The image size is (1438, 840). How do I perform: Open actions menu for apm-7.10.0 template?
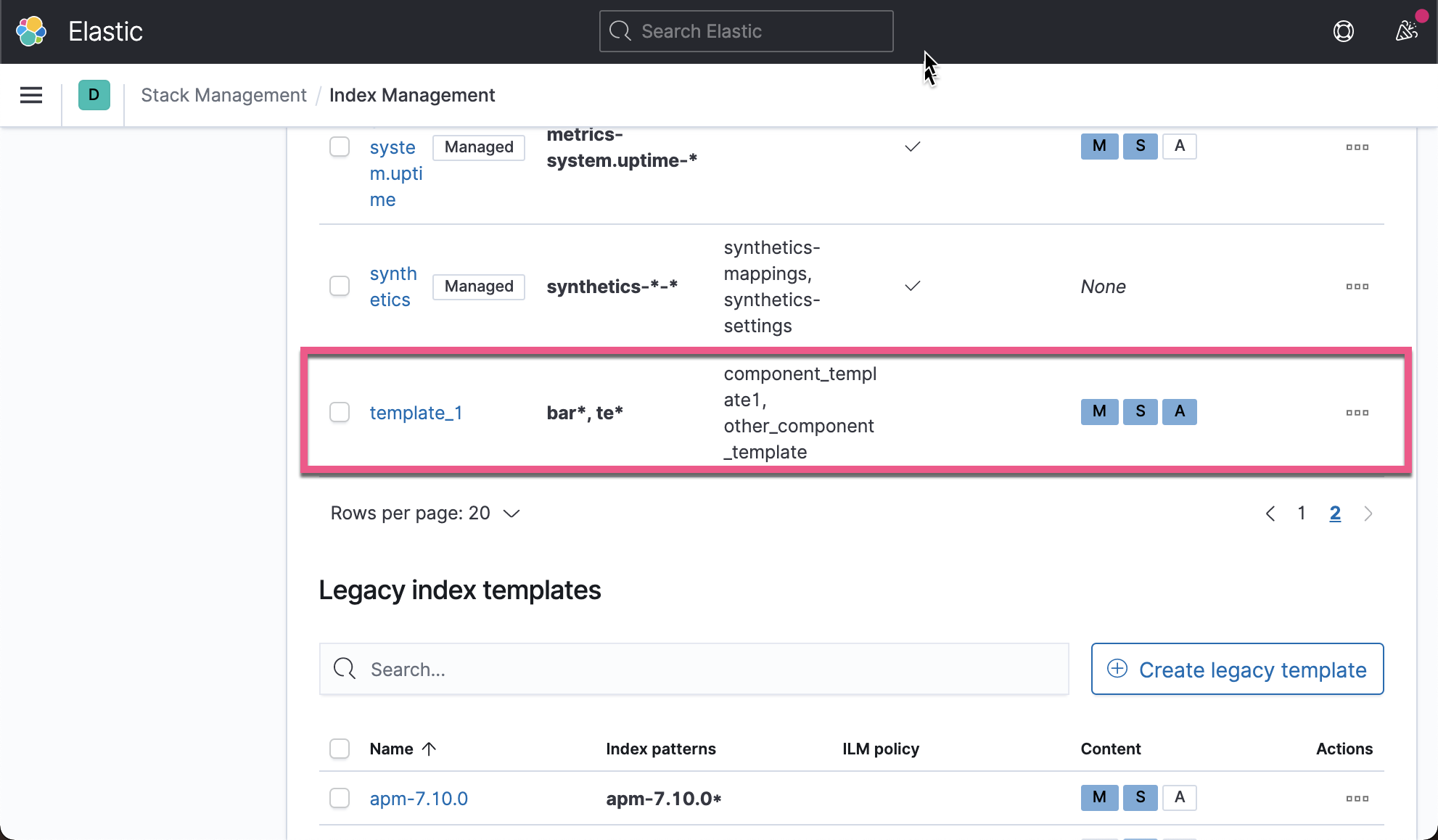point(1357,798)
